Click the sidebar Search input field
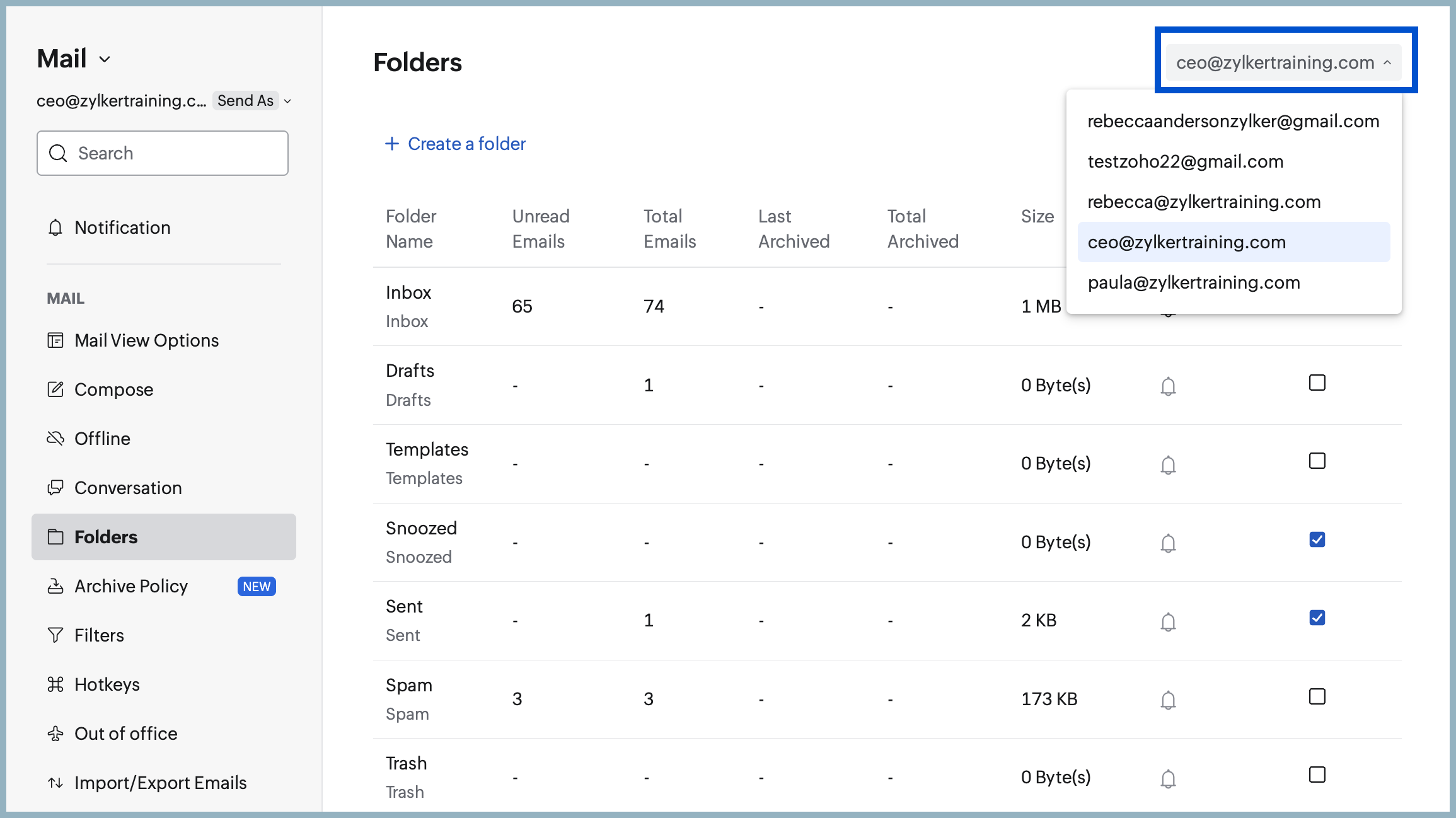 (163, 153)
